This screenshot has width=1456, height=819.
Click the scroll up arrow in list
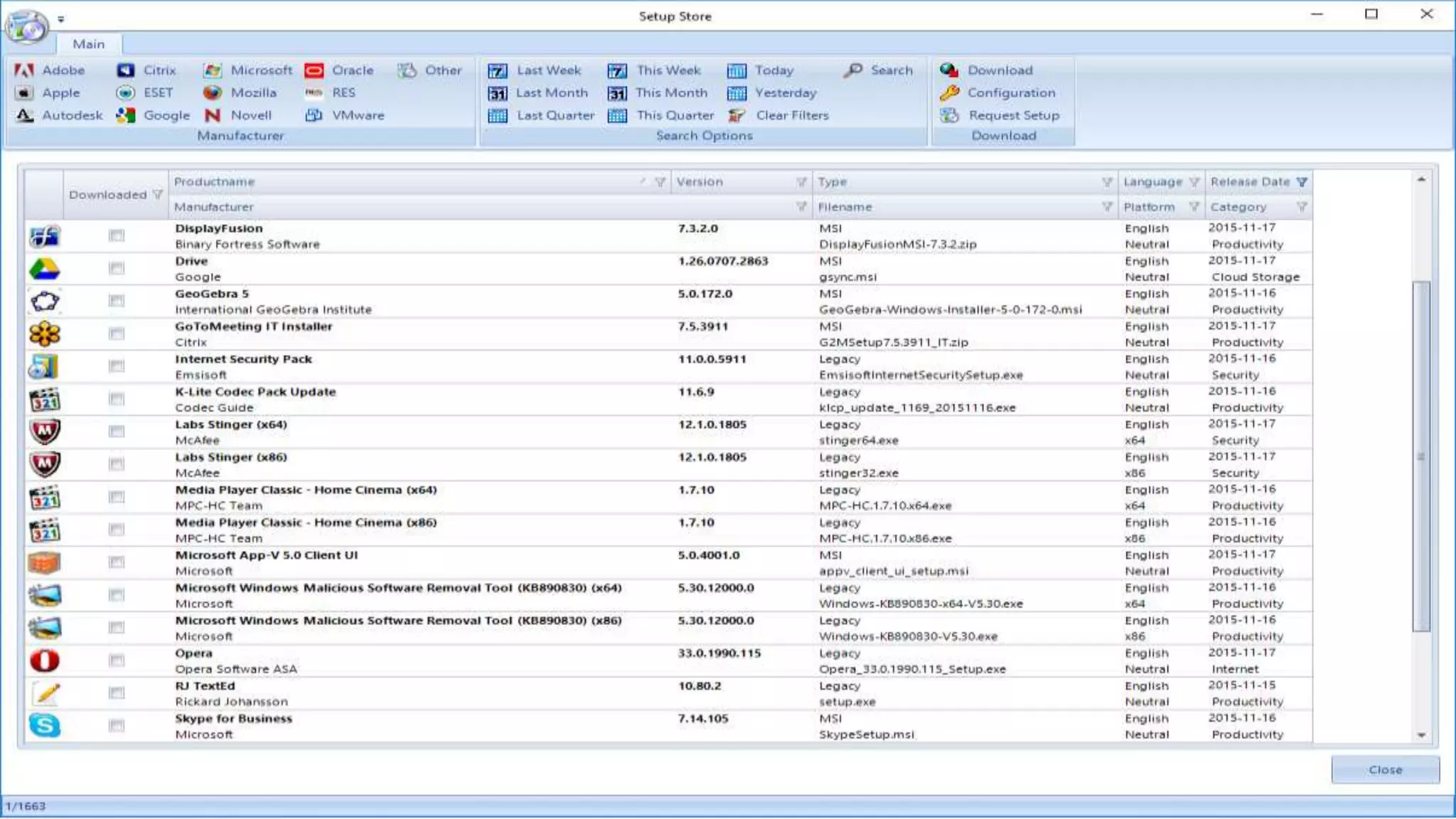click(x=1421, y=179)
